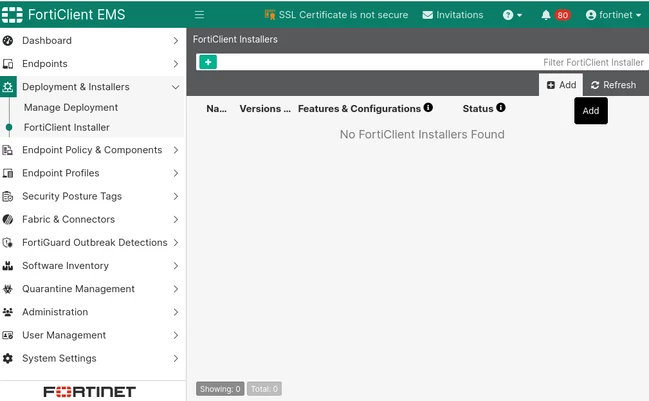Click the Security Posture Tags icon
Viewport: 649px width, 401px height.
click(x=8, y=196)
